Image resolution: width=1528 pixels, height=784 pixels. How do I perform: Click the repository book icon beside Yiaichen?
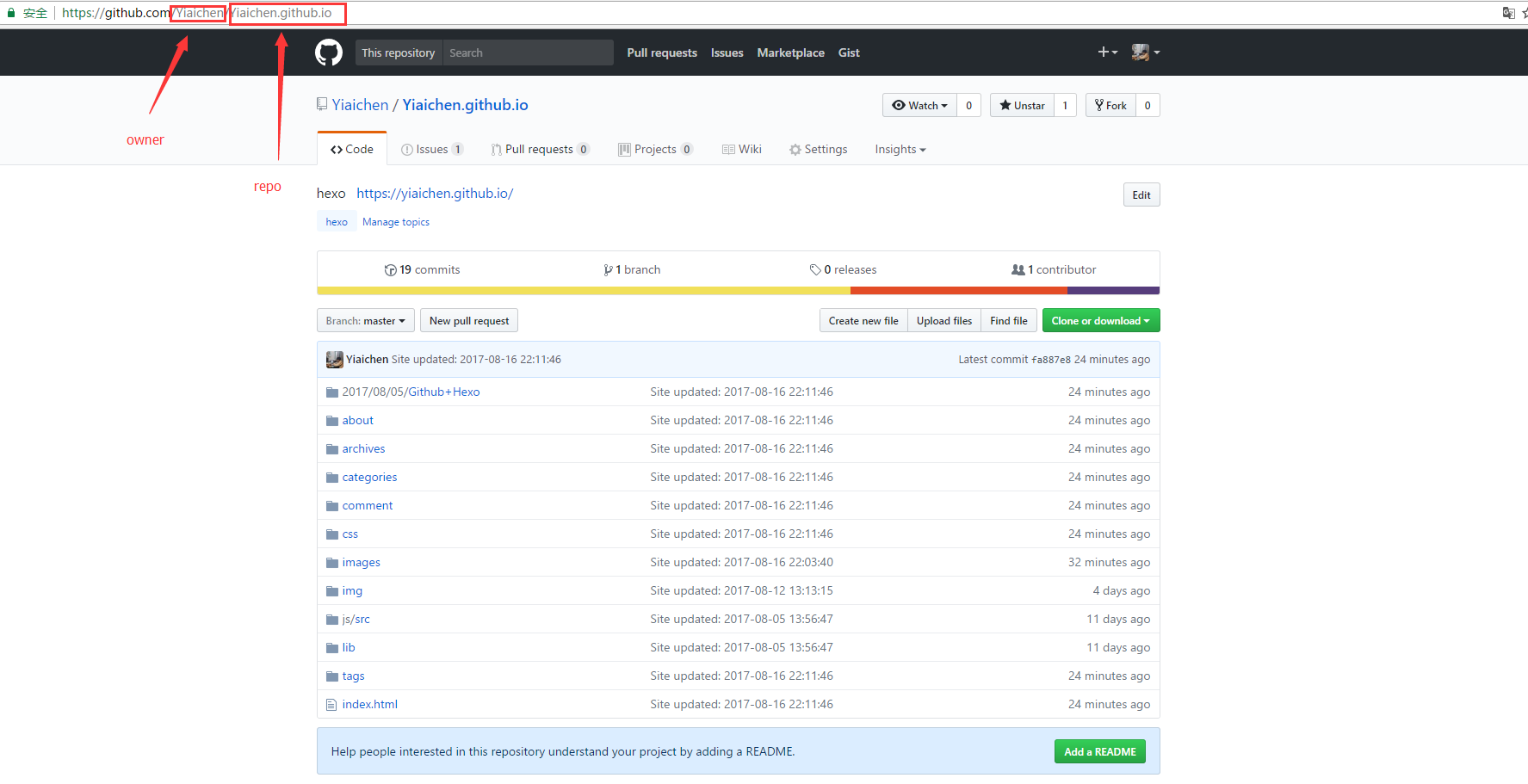pos(322,104)
